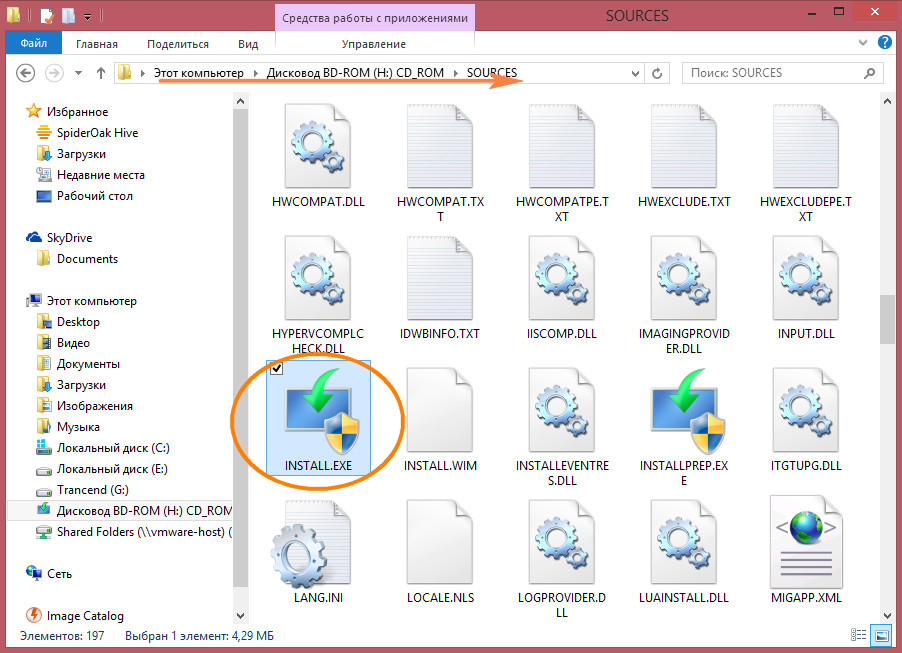Image resolution: width=902 pixels, height=653 pixels.
Task: Select the INPUT.DLL file
Action: (806, 278)
